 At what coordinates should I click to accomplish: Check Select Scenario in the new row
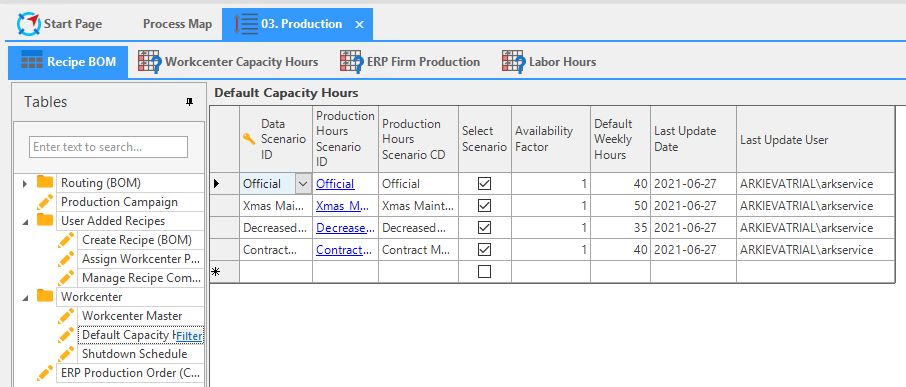484,271
